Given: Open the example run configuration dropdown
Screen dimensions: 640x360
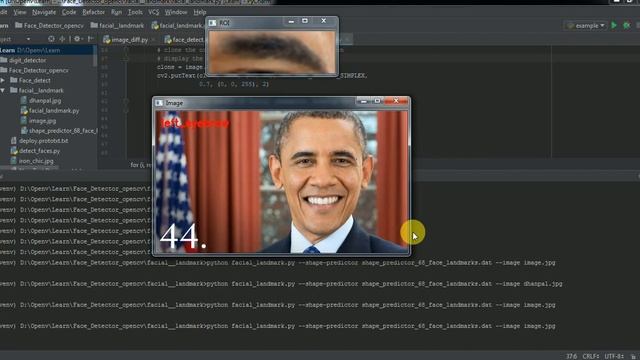Looking at the screenshot, I should click(x=586, y=26).
